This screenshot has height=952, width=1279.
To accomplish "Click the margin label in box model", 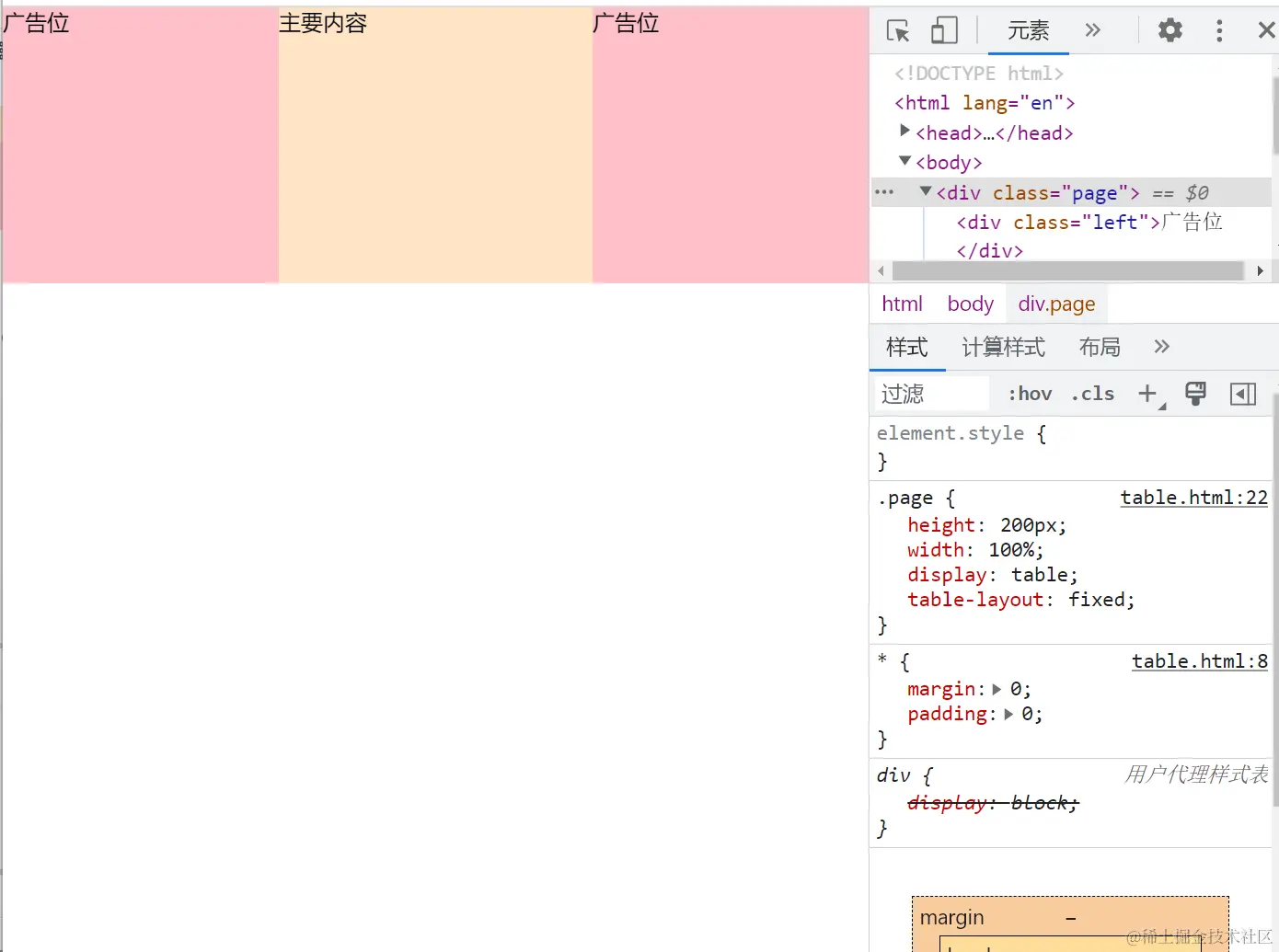I will click(951, 918).
